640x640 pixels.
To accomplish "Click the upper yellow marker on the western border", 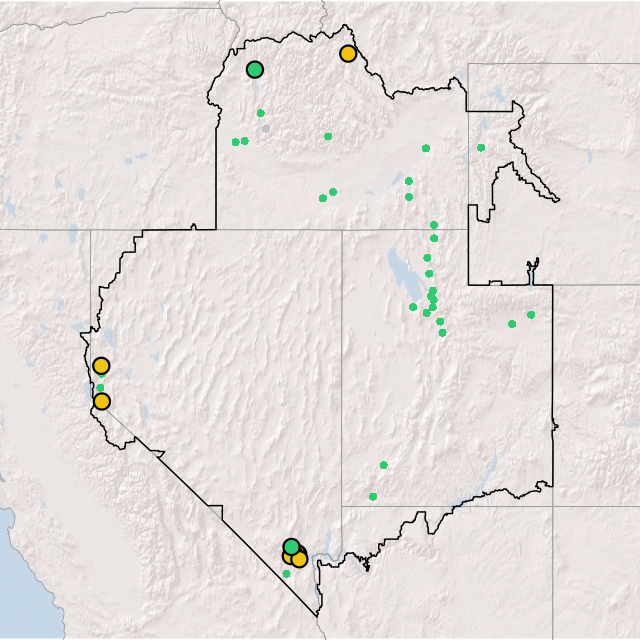I will click(101, 366).
